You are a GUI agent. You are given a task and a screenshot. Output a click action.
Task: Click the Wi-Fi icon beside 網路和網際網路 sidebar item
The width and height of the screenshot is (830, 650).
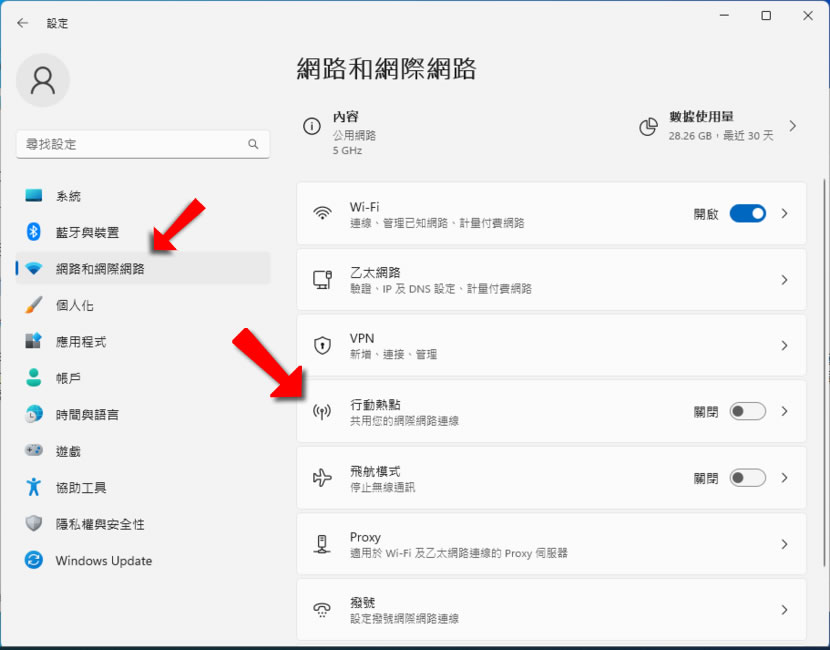point(34,268)
